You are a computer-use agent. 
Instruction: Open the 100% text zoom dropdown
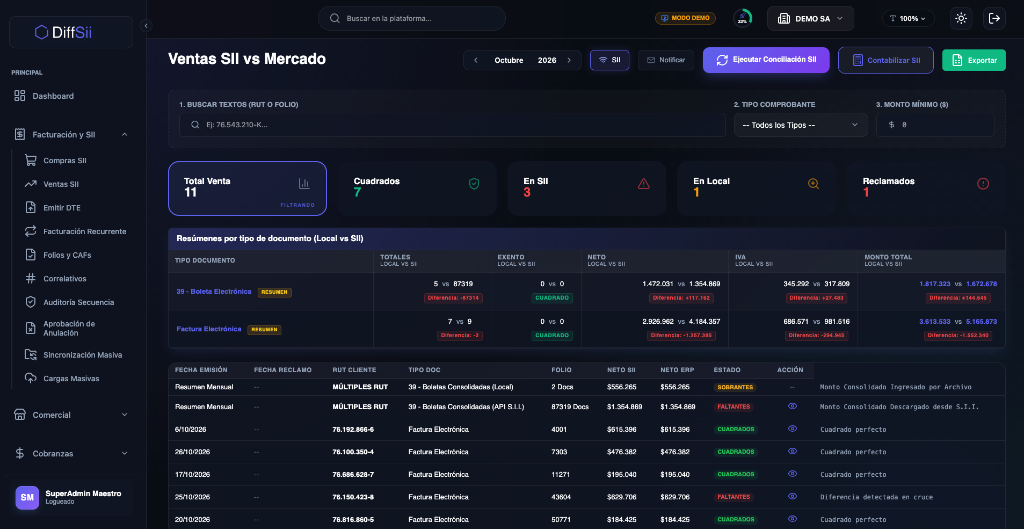click(x=908, y=18)
